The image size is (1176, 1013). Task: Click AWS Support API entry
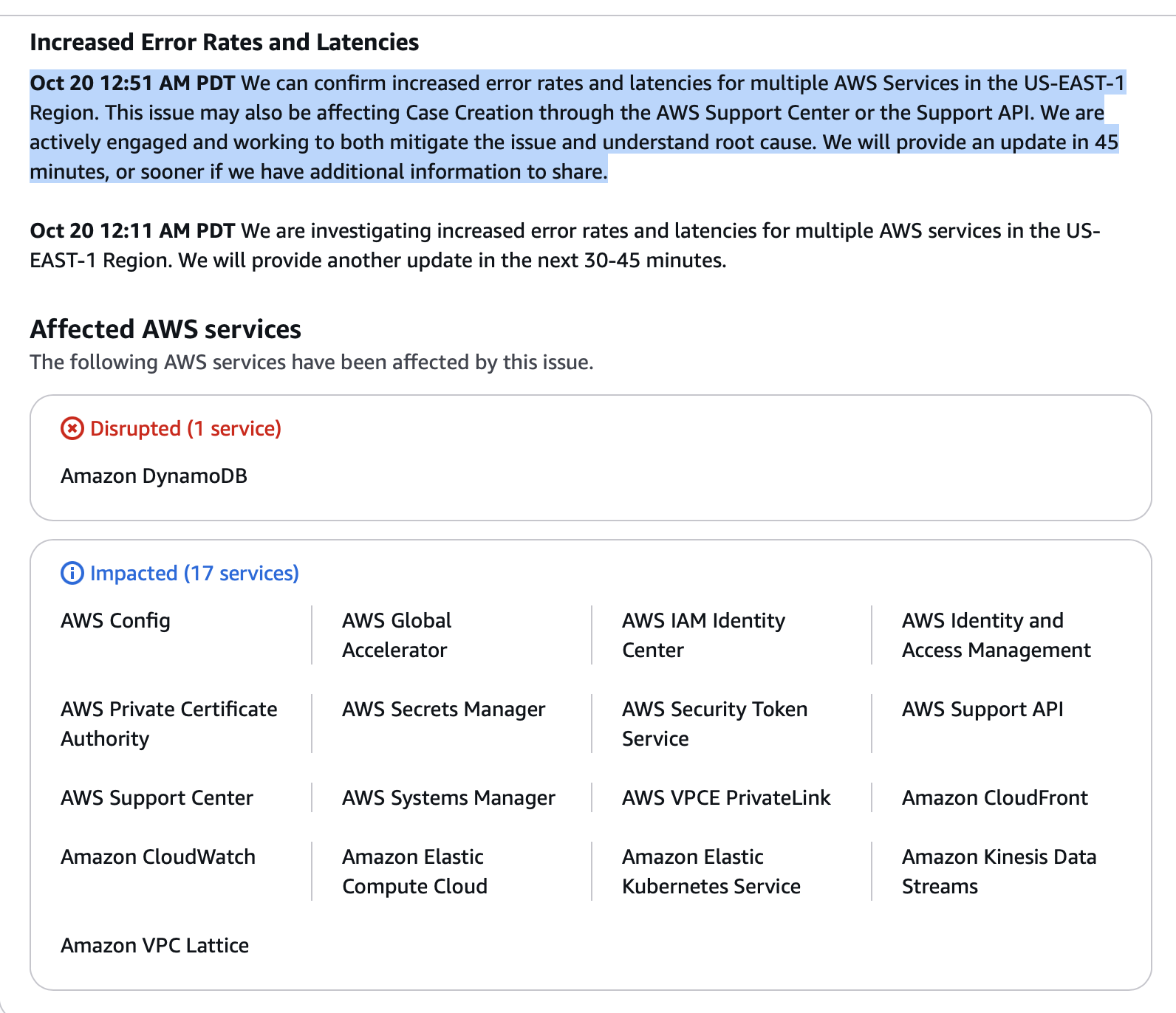coord(982,710)
